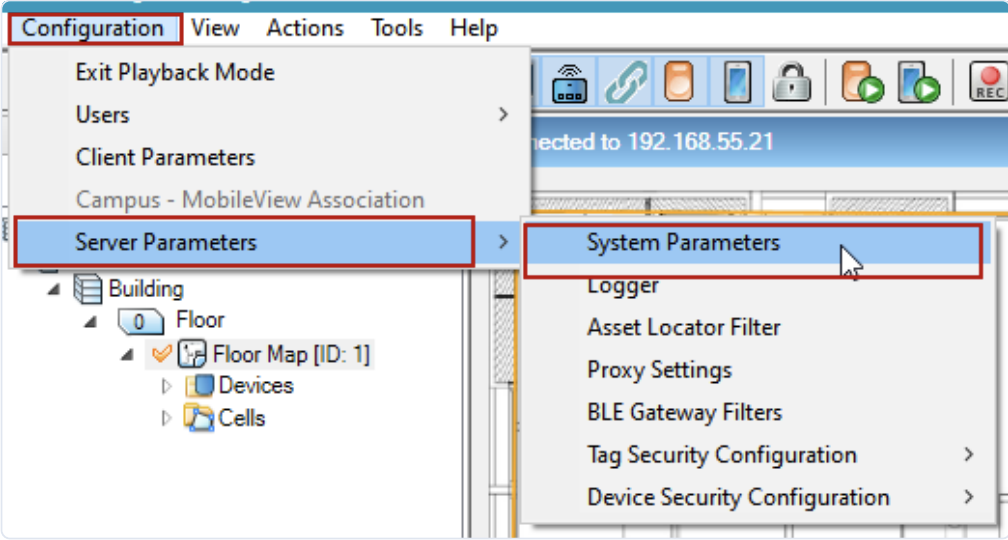This screenshot has width=1008, height=540.
Task: Select System Parameters from the submenu
Action: (683, 243)
